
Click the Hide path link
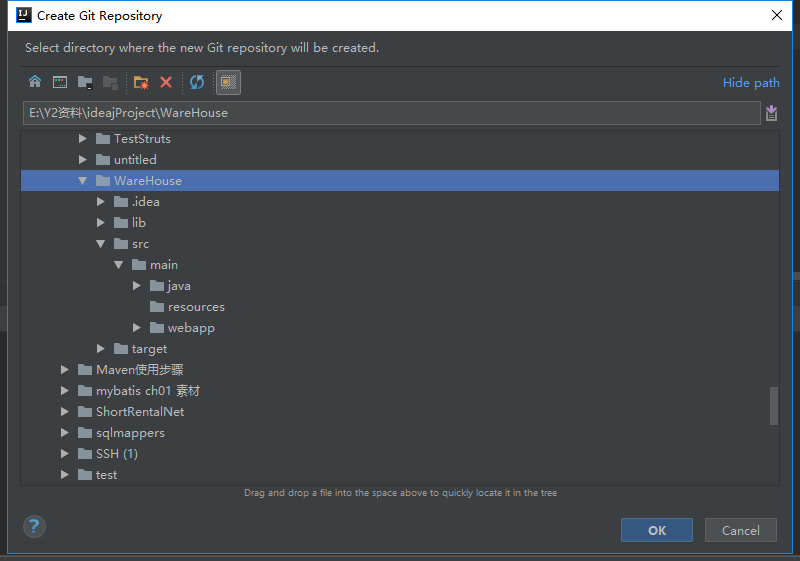point(751,83)
